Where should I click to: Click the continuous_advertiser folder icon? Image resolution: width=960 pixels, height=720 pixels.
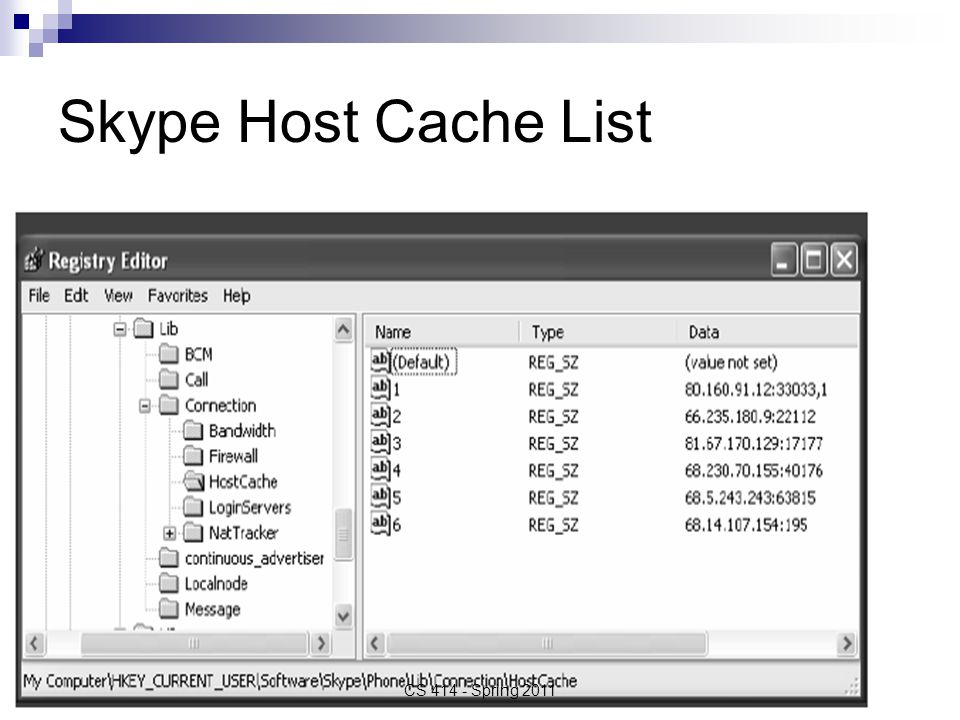168,558
